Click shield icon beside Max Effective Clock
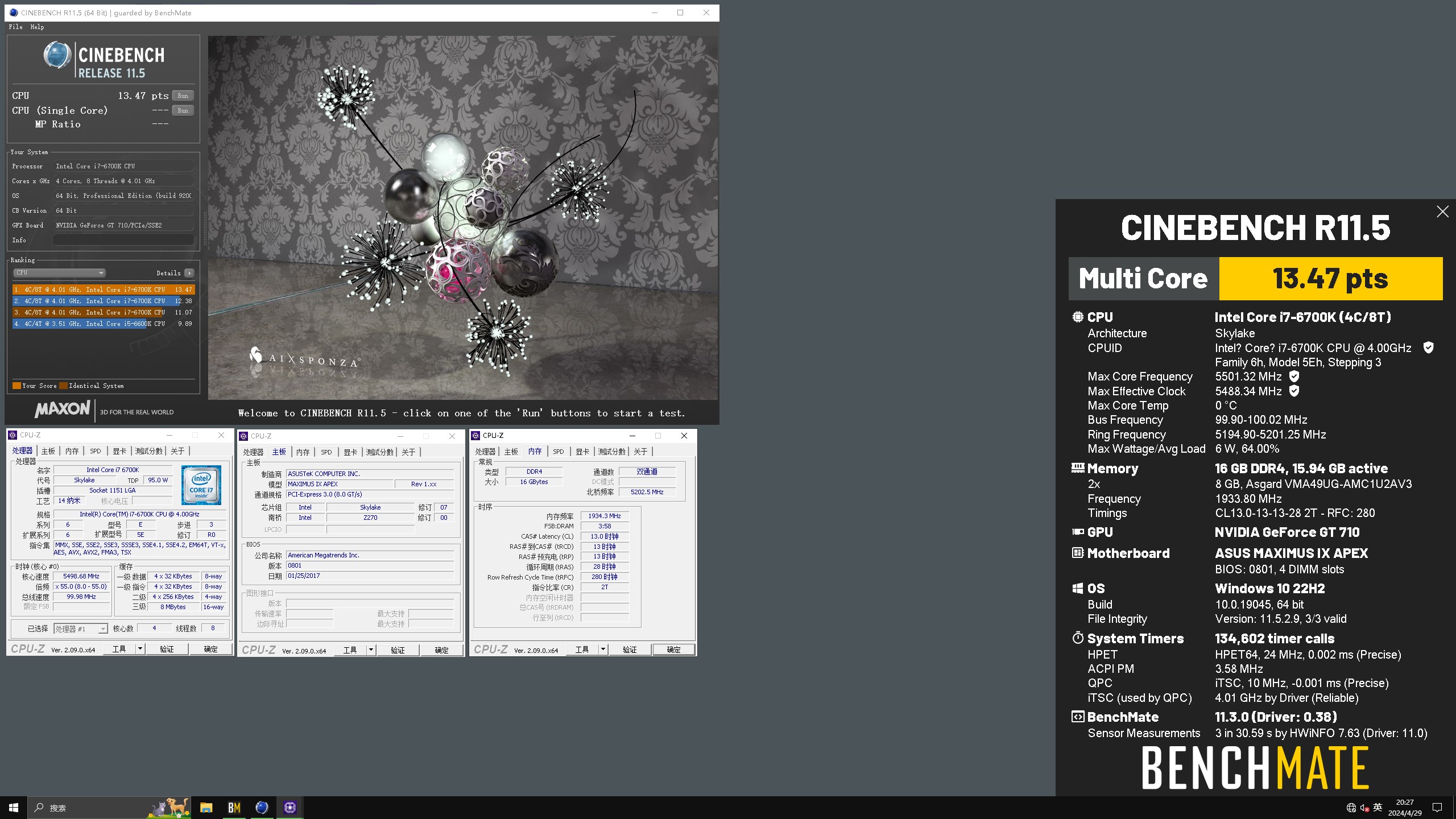Viewport: 1456px width, 819px height. pyautogui.click(x=1294, y=391)
